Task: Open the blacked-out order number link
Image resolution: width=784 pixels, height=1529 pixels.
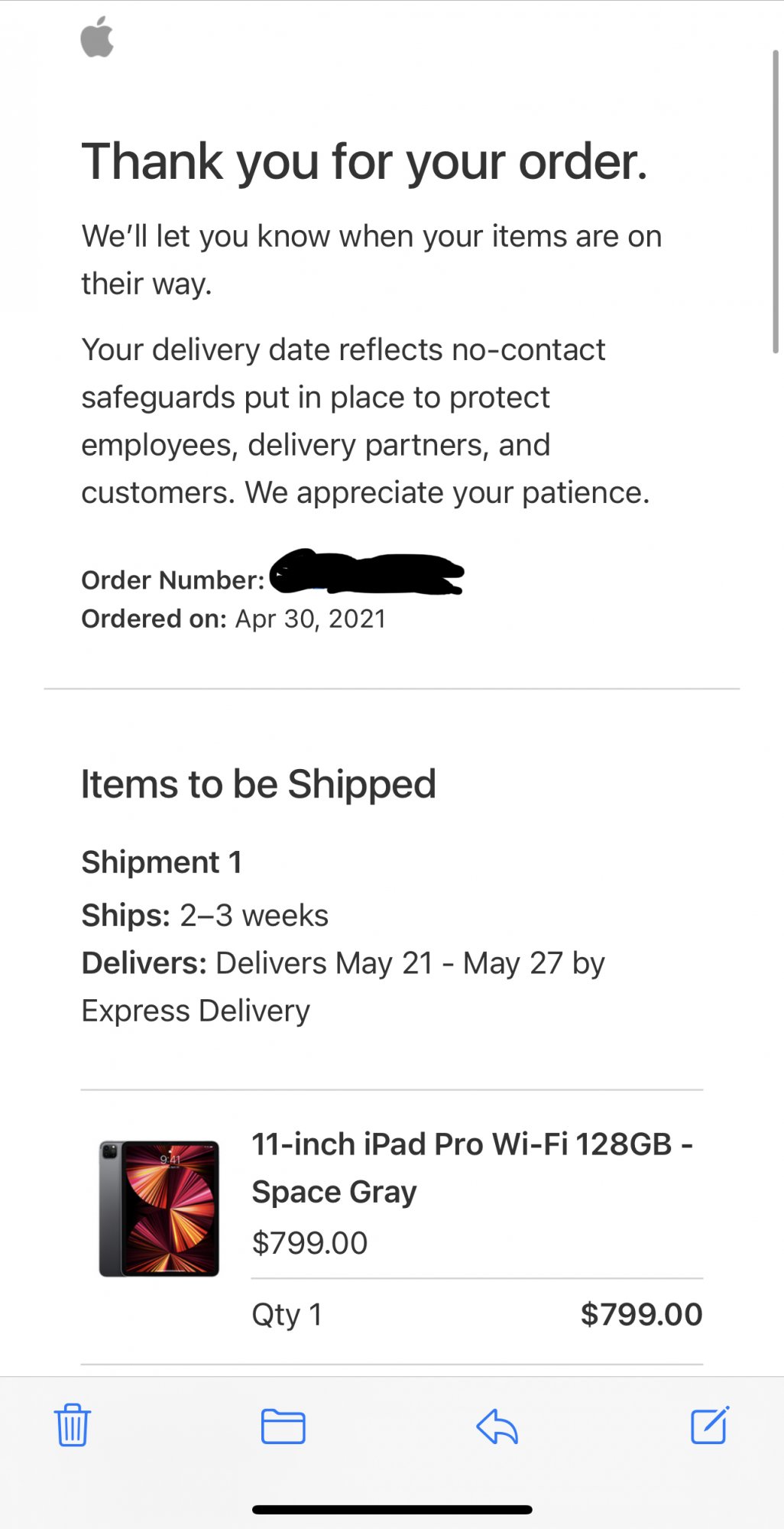Action: pos(367,573)
